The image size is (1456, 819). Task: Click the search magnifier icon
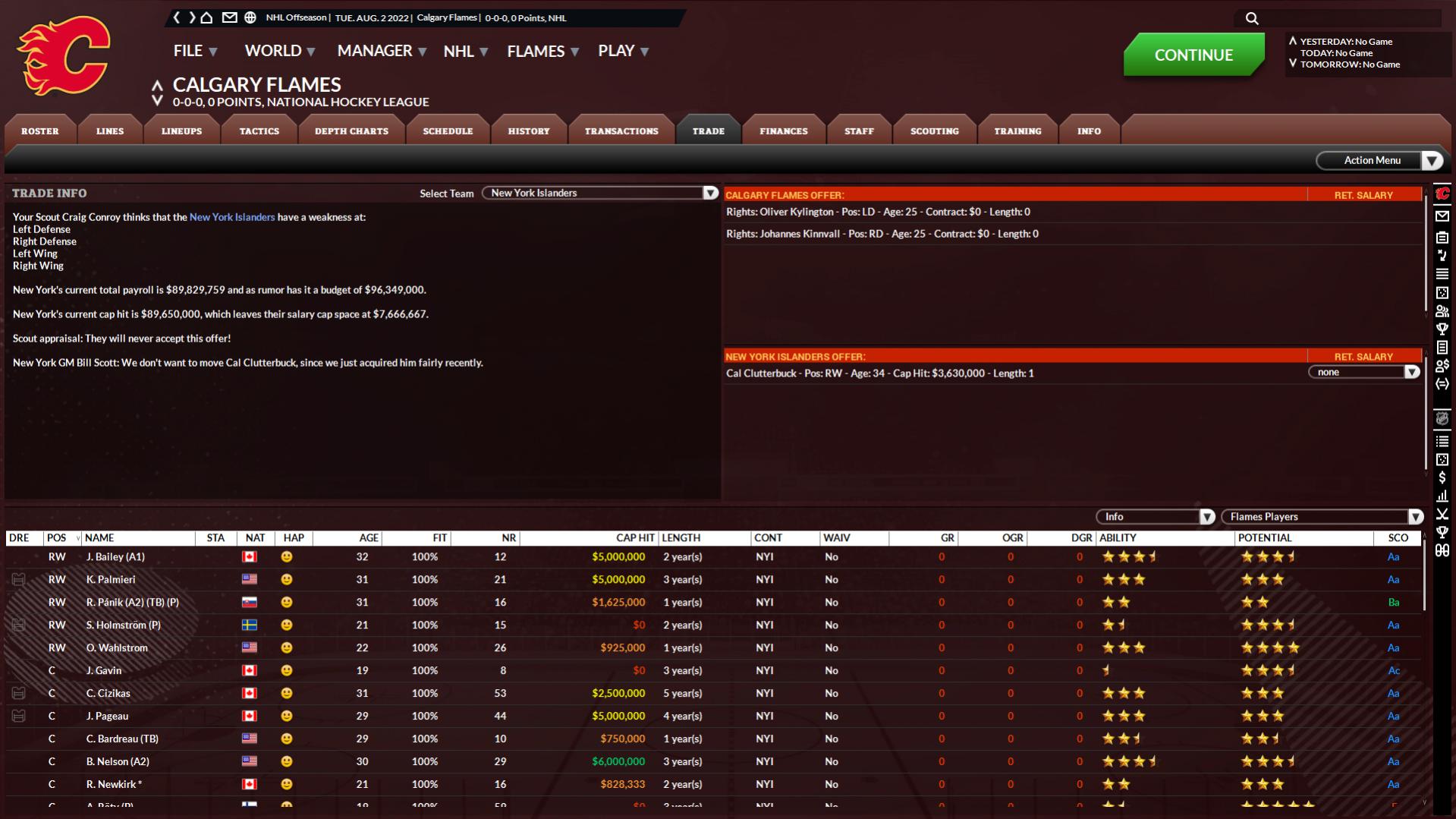click(x=1252, y=18)
